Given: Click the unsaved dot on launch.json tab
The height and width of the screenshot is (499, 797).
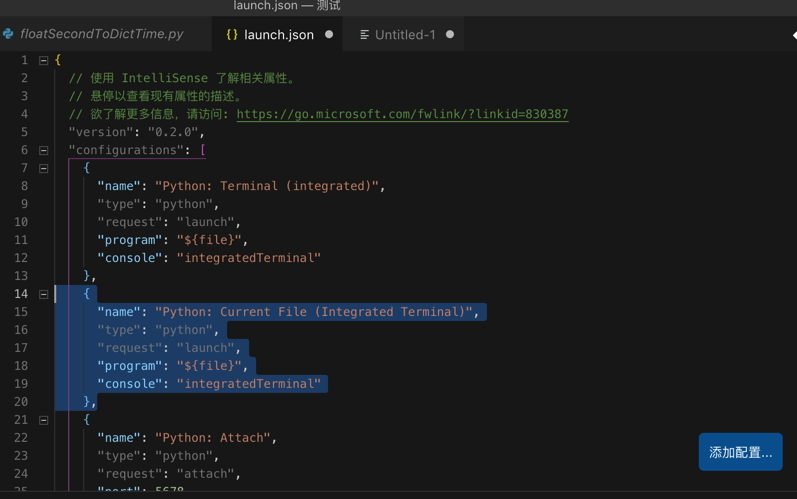Looking at the screenshot, I should click(x=329, y=34).
